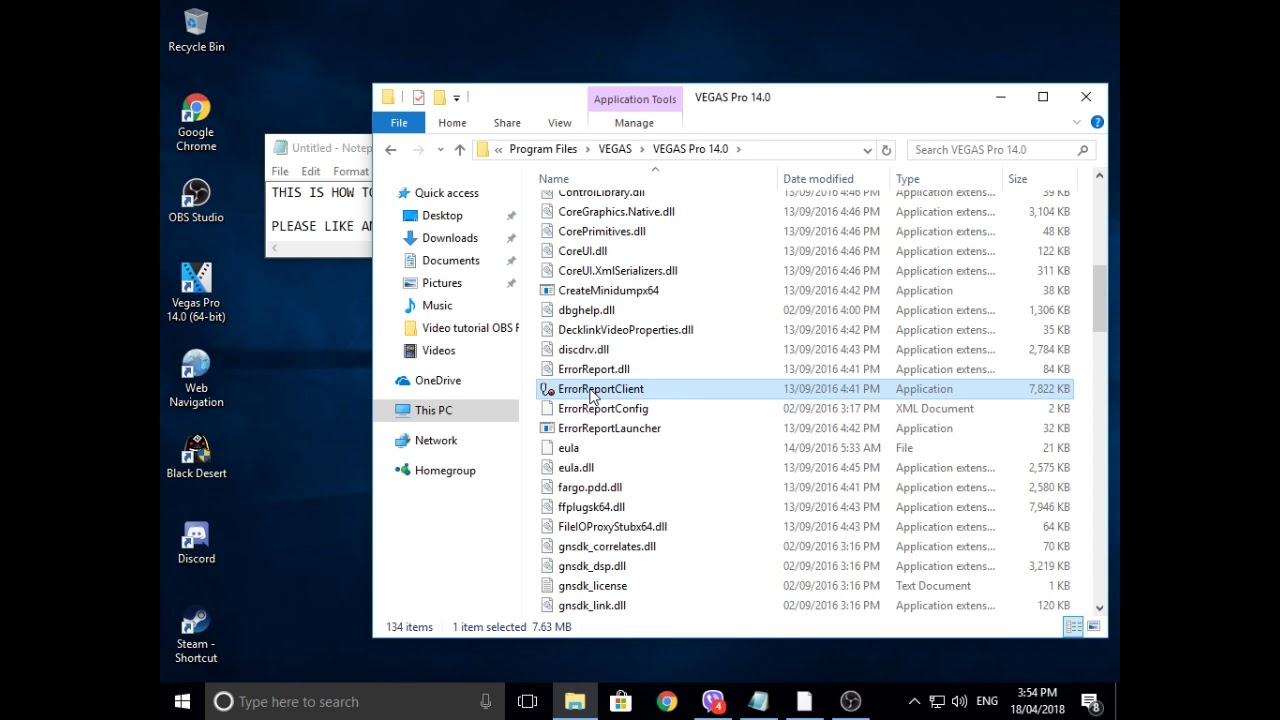Open Action Center notifications icon
The width and height of the screenshot is (1280, 720).
[1091, 702]
